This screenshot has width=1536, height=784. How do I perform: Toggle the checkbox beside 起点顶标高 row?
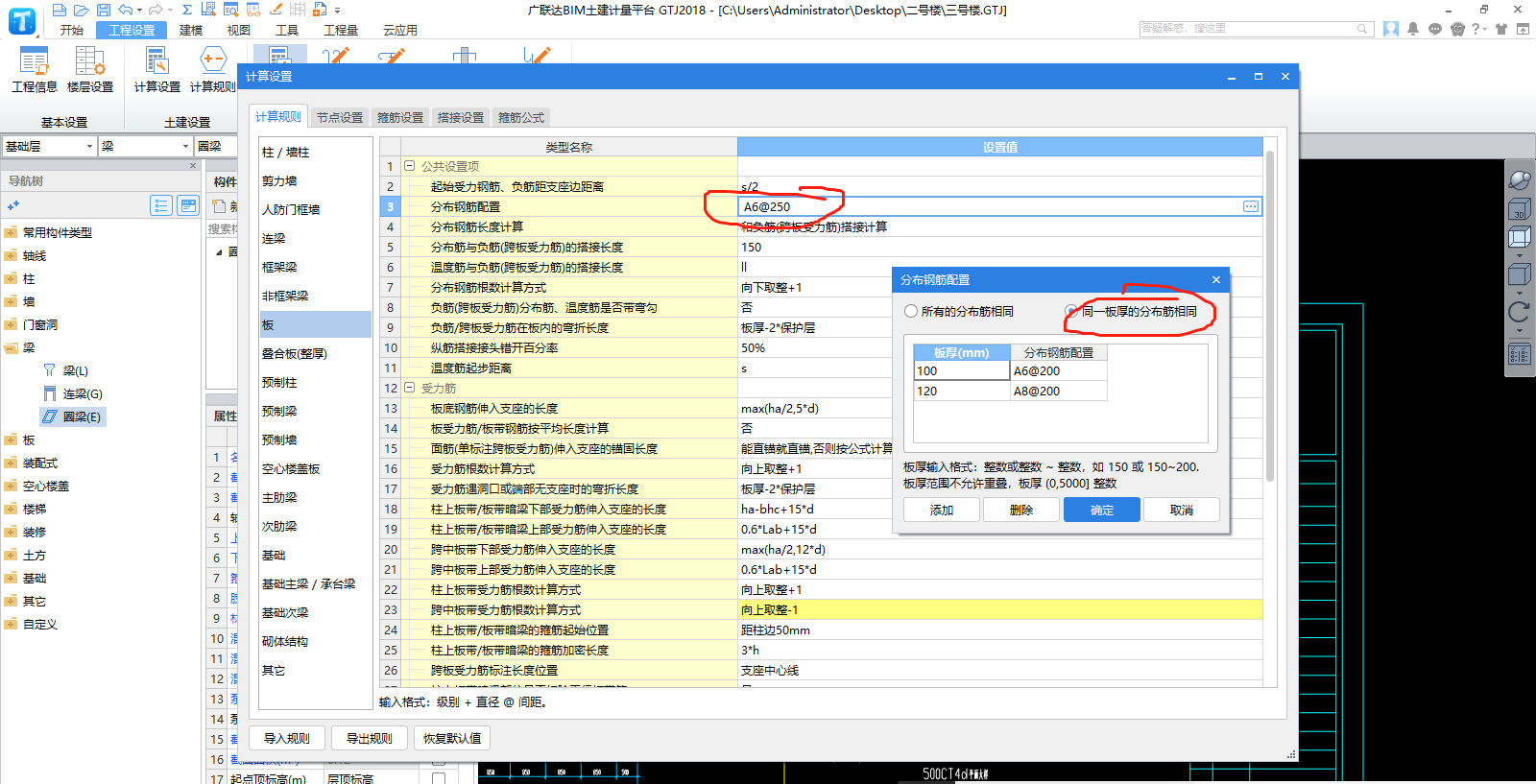(x=439, y=778)
